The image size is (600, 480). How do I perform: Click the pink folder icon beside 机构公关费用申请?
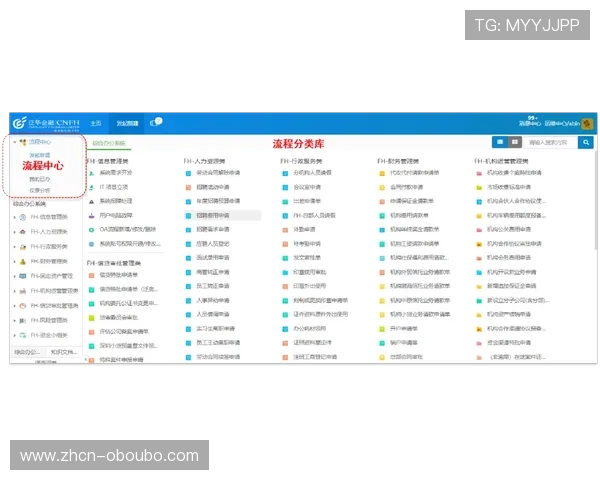pos(479,230)
